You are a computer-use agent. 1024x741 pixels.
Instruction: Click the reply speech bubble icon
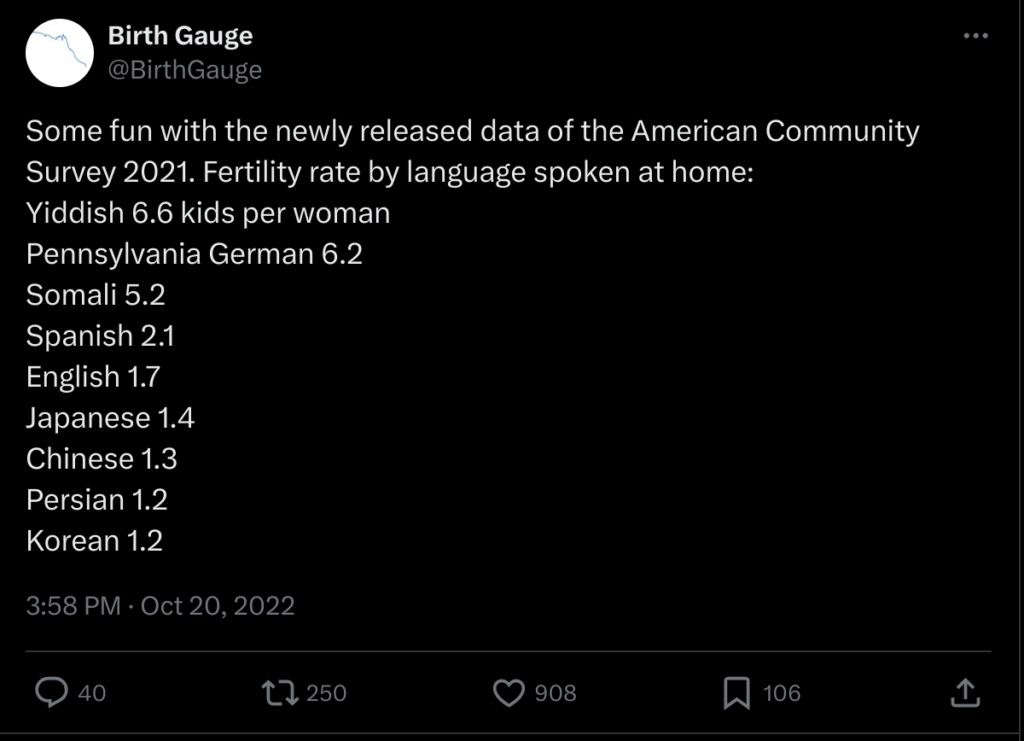51,692
